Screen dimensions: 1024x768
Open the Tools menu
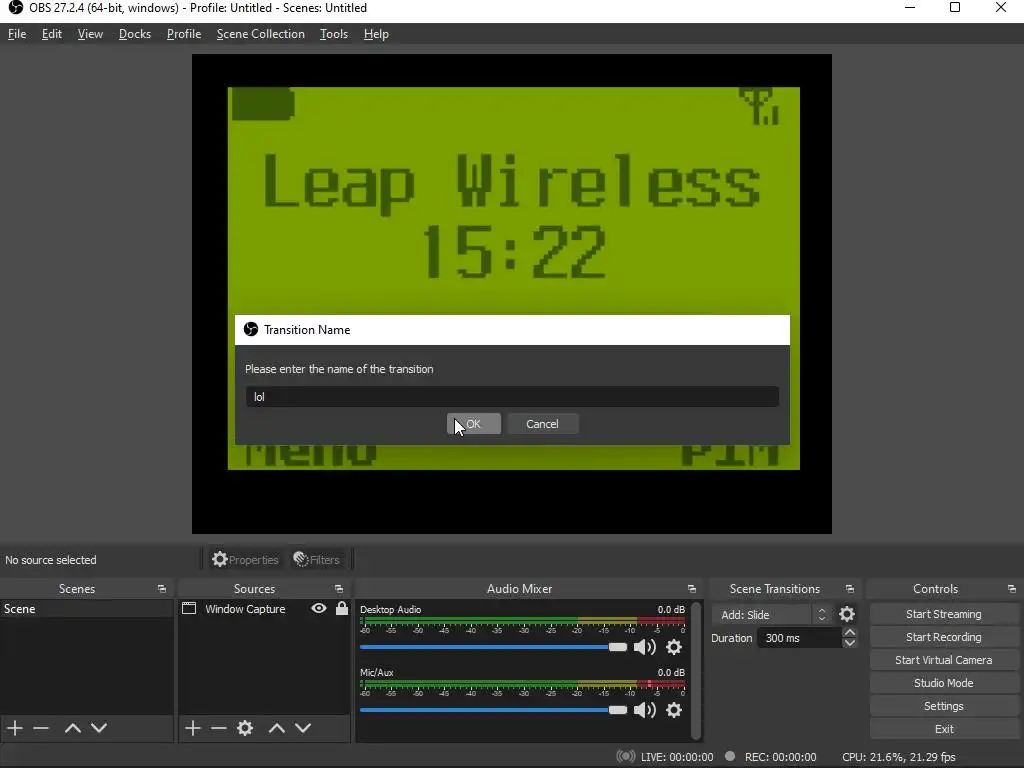click(334, 34)
